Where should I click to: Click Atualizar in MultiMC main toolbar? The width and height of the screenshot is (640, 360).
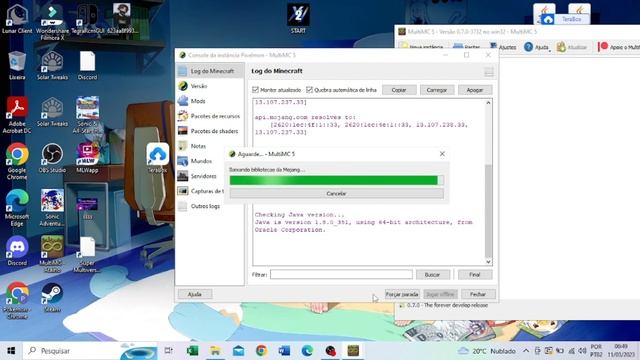pos(572,47)
